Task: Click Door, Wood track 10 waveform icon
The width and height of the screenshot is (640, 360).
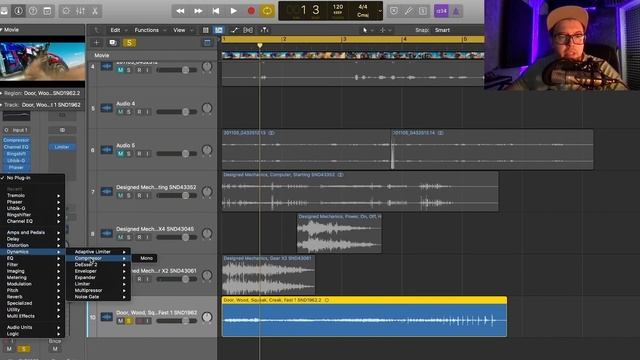Action: pos(107,317)
